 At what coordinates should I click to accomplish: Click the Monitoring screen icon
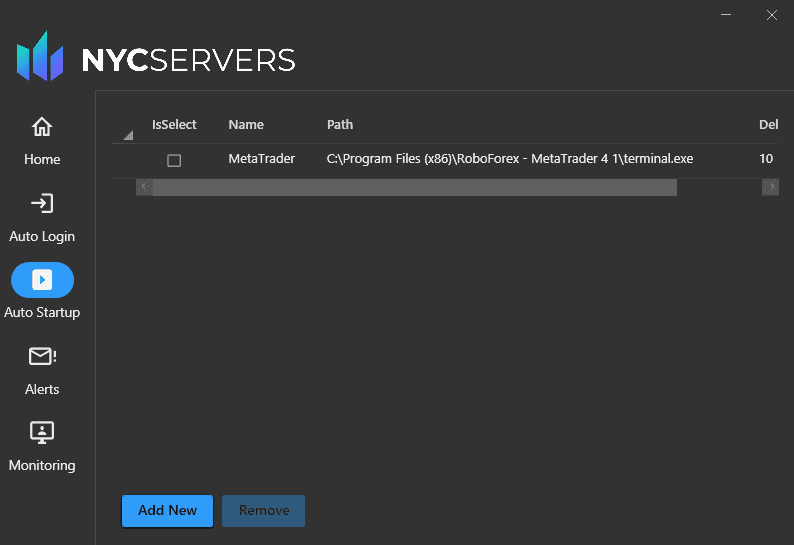click(x=42, y=432)
